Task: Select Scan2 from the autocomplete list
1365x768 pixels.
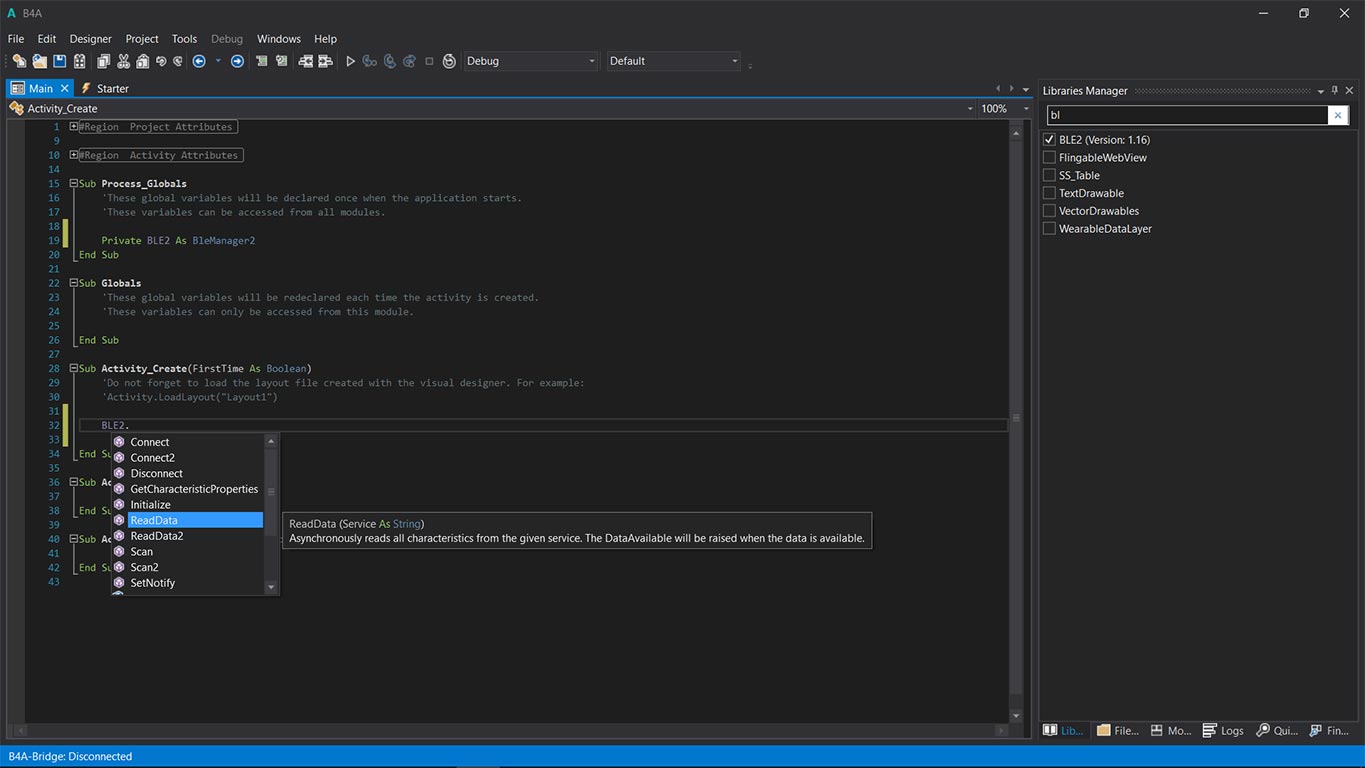Action: point(144,567)
